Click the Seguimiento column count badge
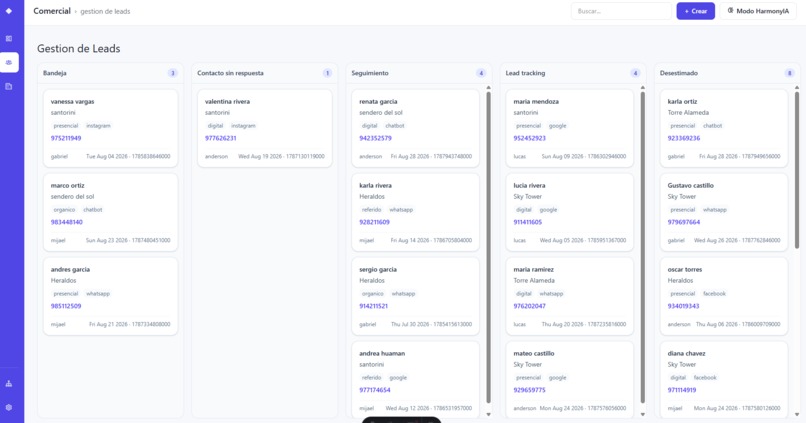Screen dimensions: 806x423 click(x=481, y=73)
